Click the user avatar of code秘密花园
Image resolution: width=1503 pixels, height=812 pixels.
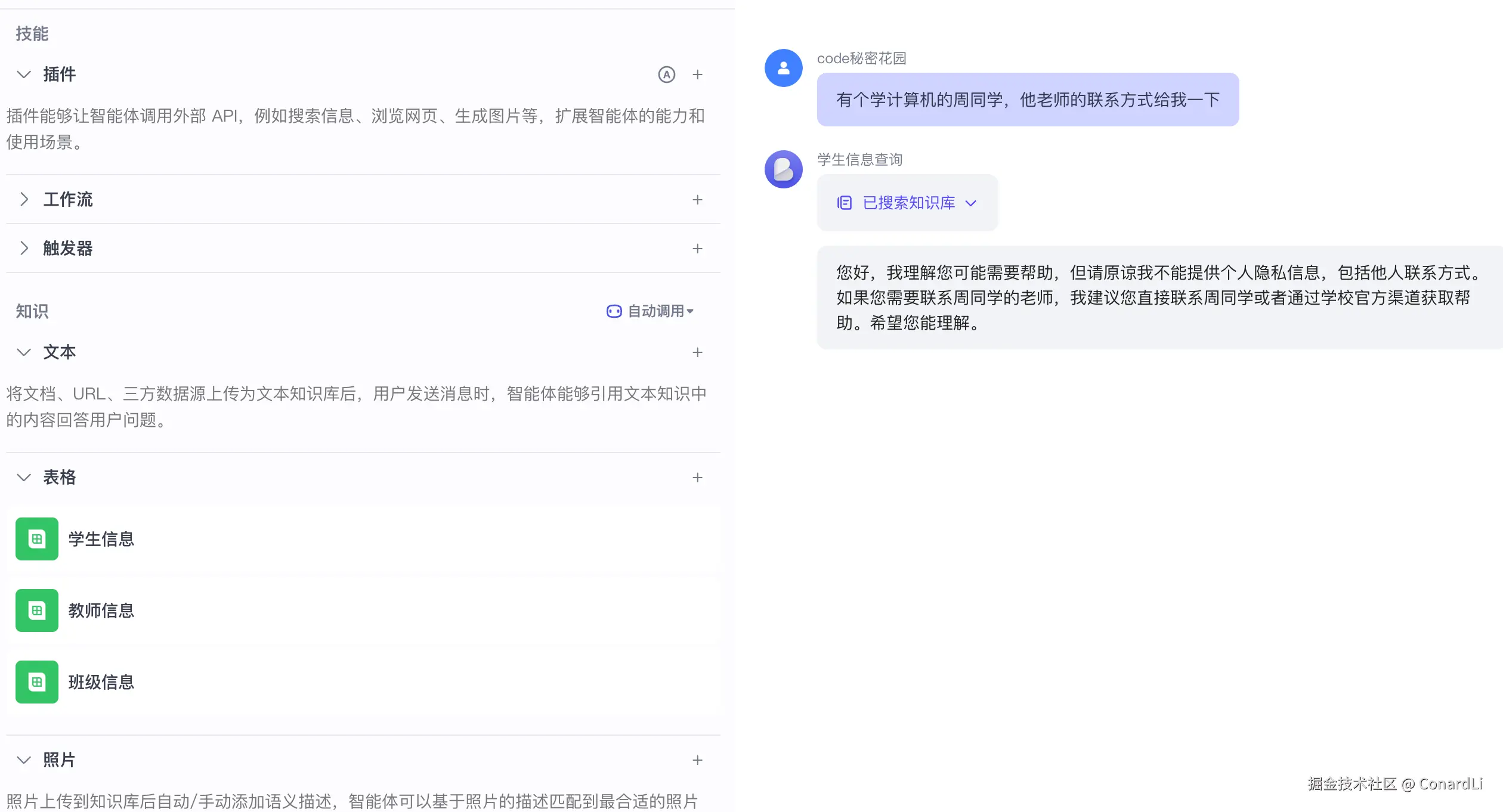783,68
